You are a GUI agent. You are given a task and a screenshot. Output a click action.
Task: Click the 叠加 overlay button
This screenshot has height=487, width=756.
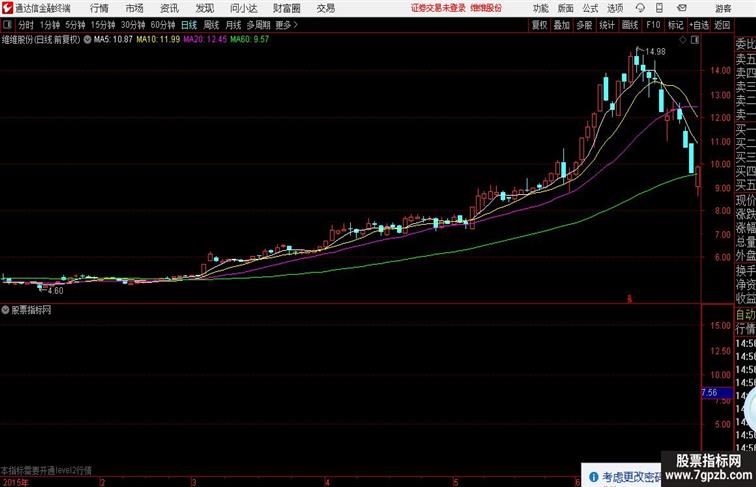point(562,25)
